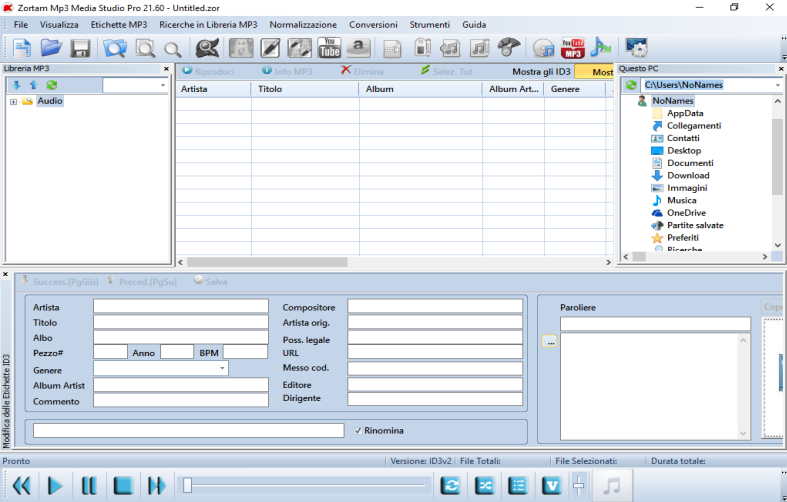Click the Compositore input field

pyautogui.click(x=435, y=307)
